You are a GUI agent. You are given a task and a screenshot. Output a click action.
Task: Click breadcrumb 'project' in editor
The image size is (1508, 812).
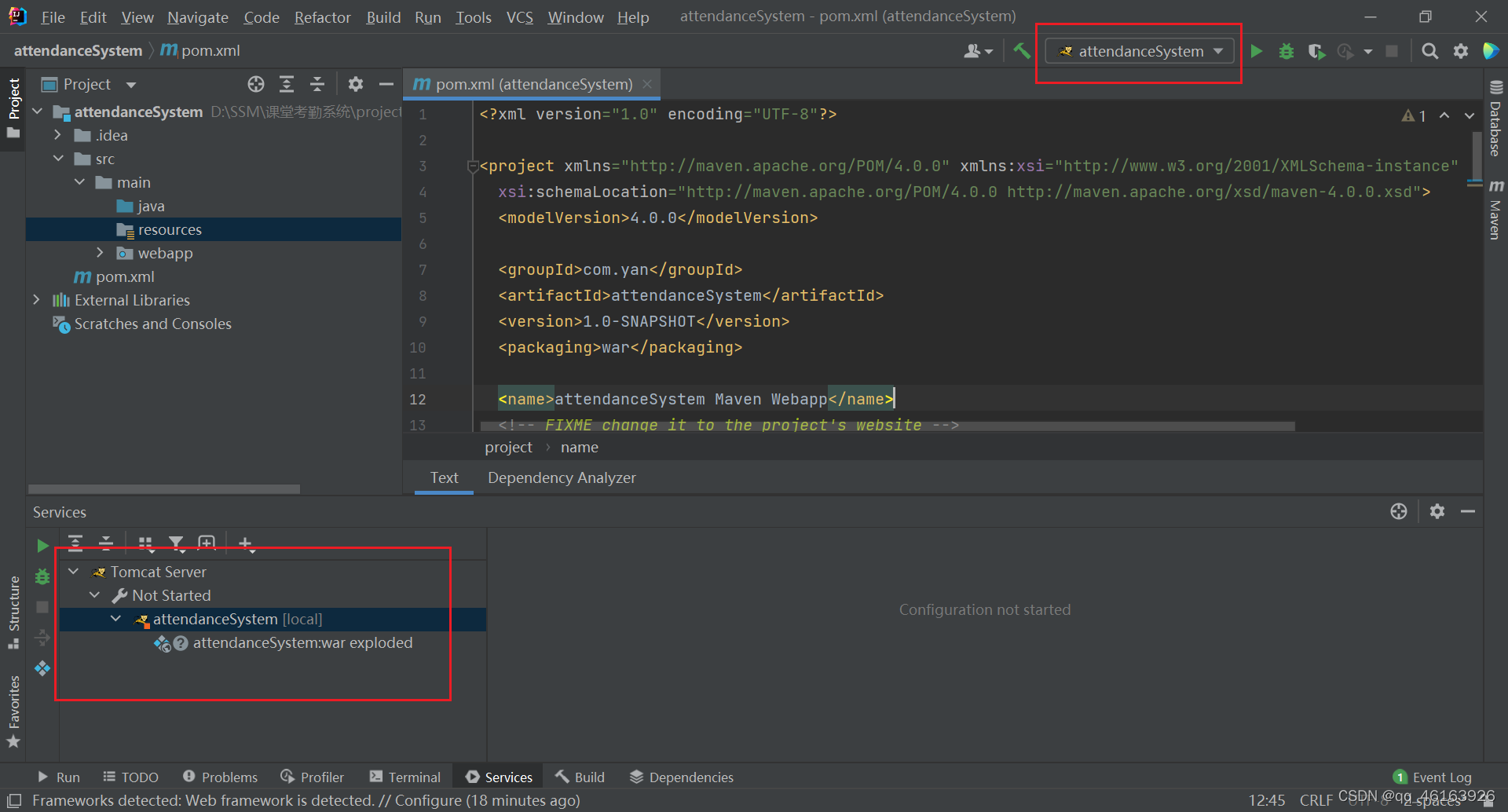tap(508, 447)
